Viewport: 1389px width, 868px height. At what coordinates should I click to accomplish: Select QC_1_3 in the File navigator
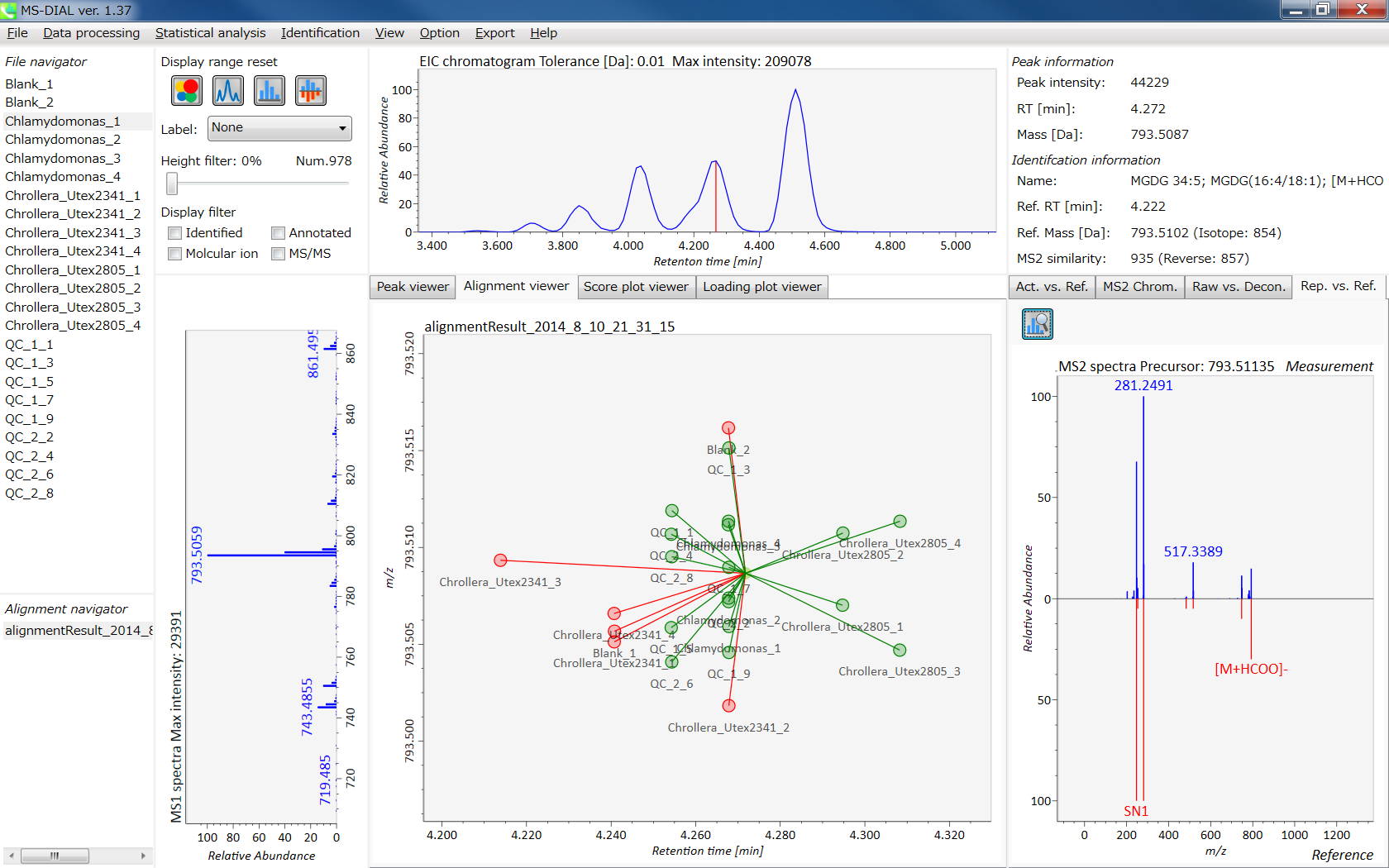coord(29,363)
